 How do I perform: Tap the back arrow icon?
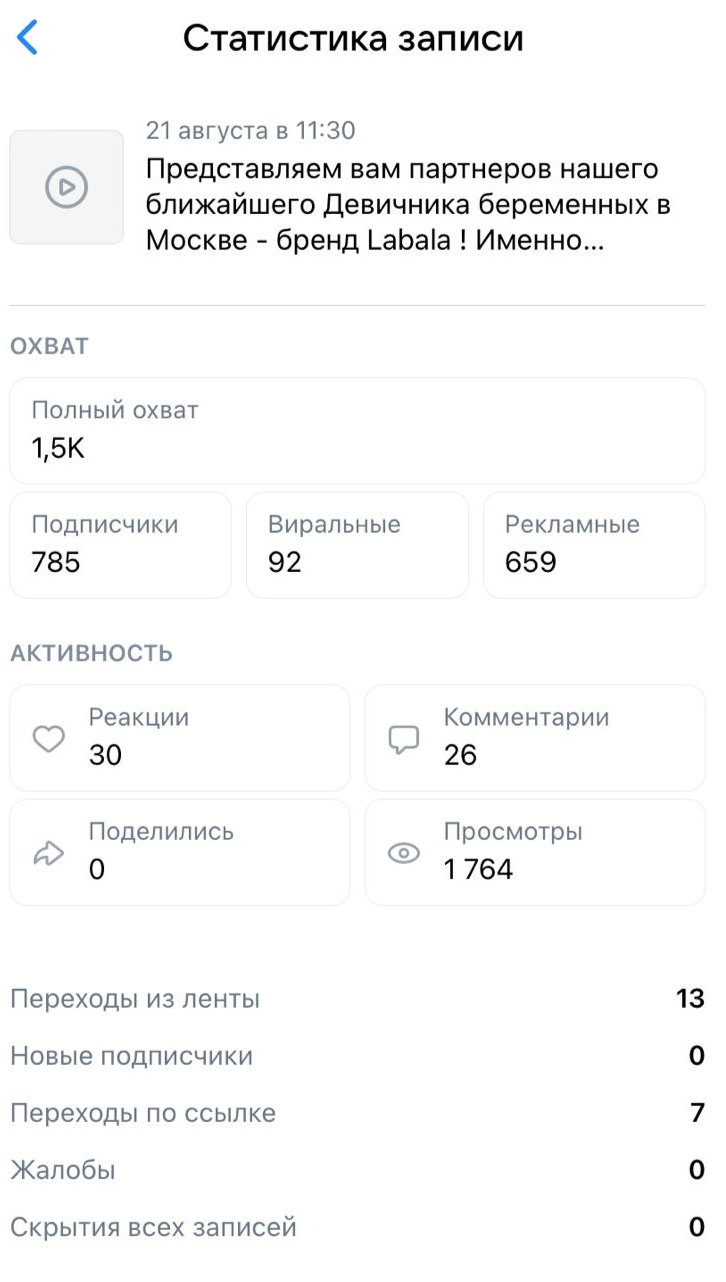[x=28, y=38]
